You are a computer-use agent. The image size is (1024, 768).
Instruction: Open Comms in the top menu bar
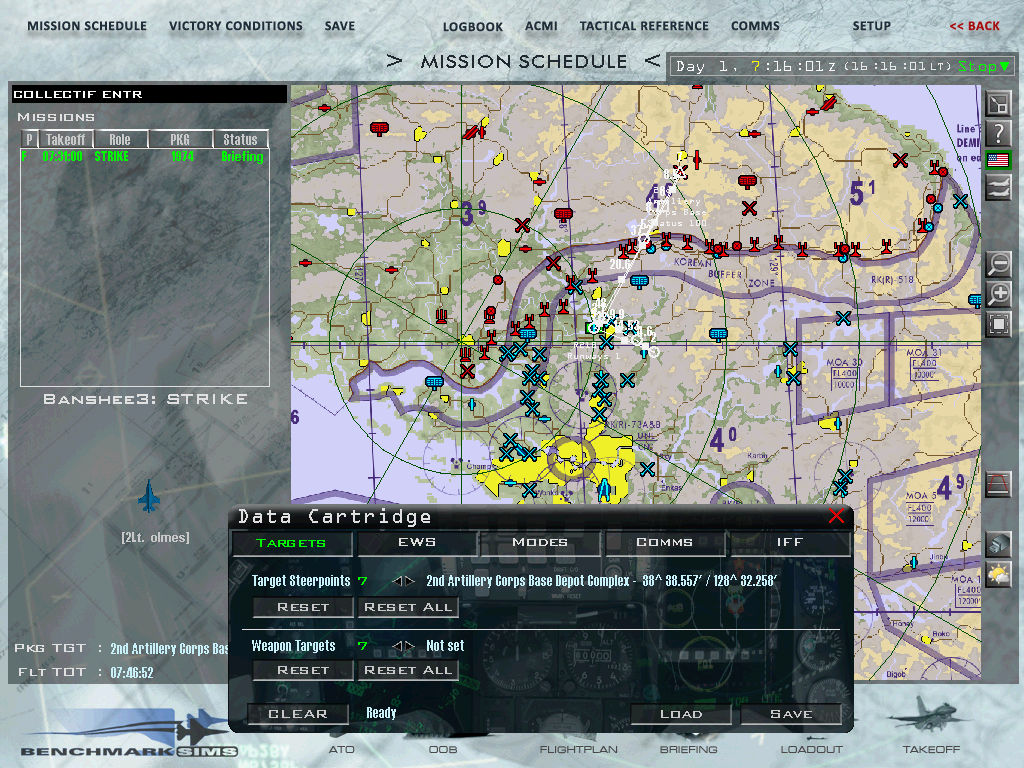(x=755, y=26)
